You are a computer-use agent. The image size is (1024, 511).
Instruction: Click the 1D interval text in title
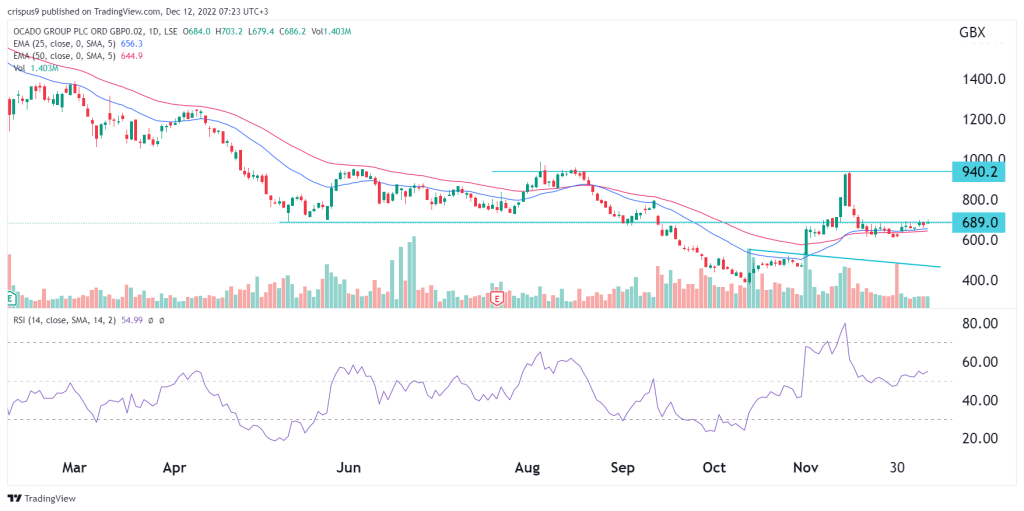150,31
